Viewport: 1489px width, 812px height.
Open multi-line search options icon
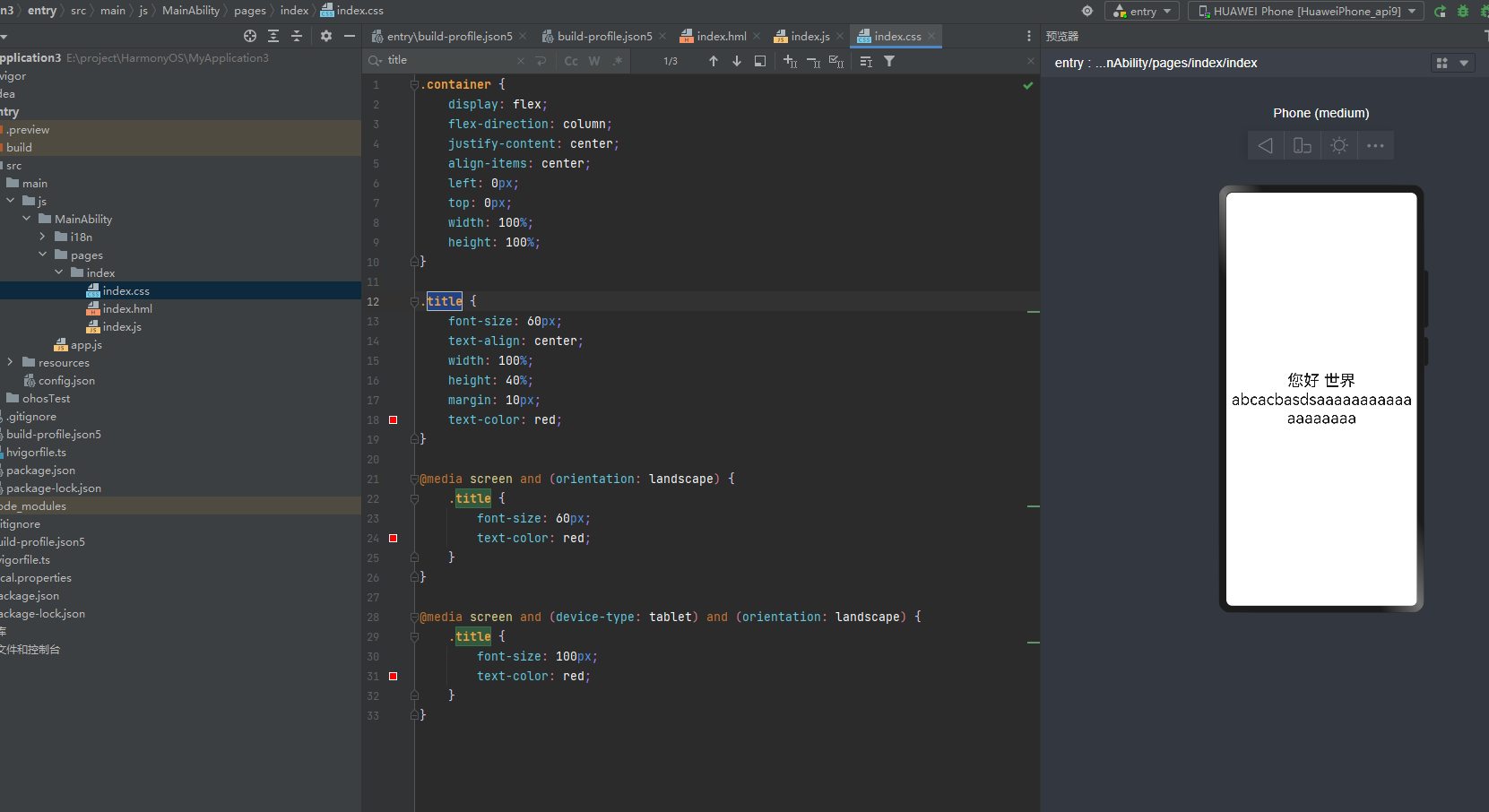click(x=866, y=61)
